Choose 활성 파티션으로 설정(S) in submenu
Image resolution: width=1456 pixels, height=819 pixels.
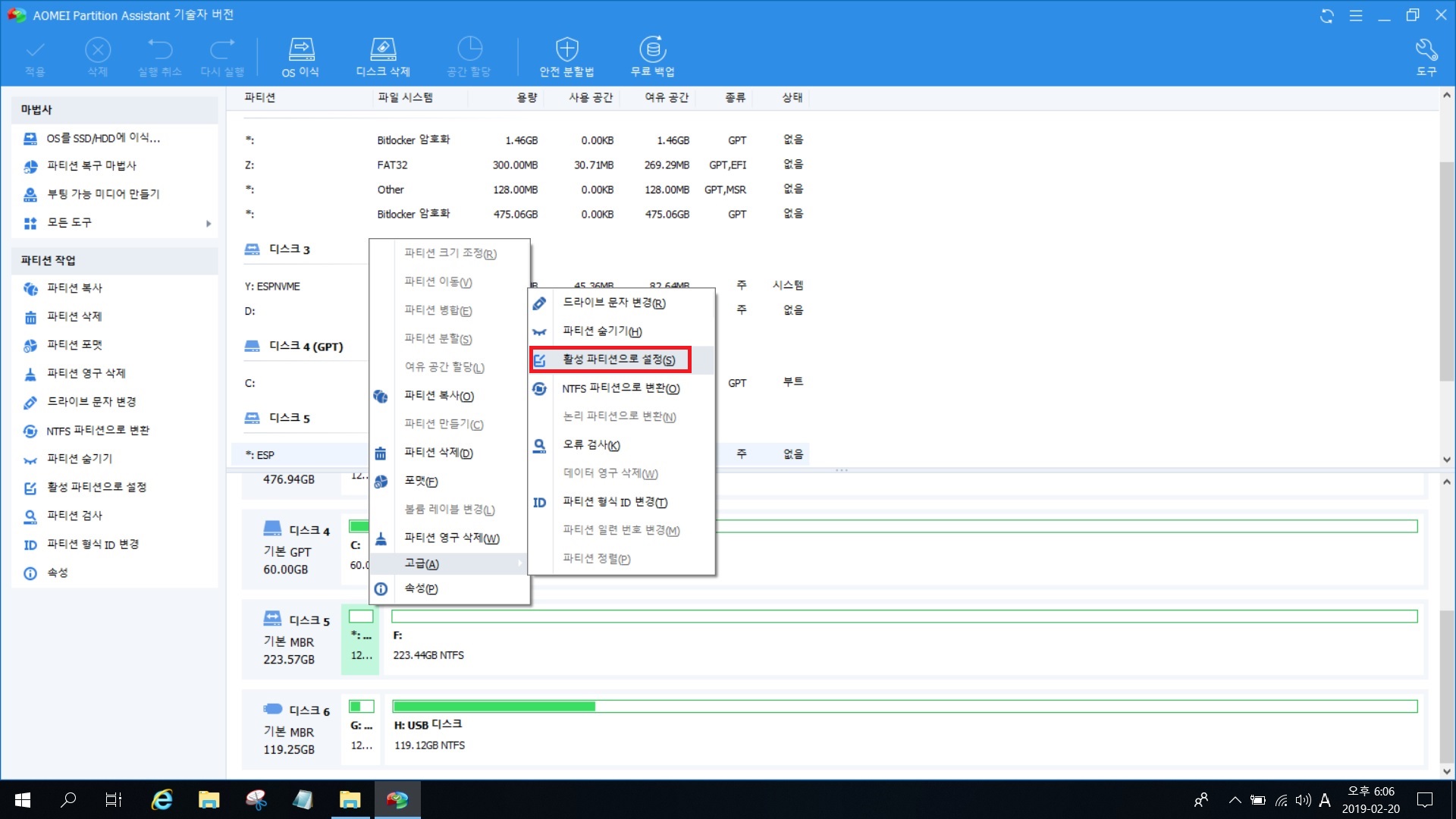pyautogui.click(x=621, y=359)
